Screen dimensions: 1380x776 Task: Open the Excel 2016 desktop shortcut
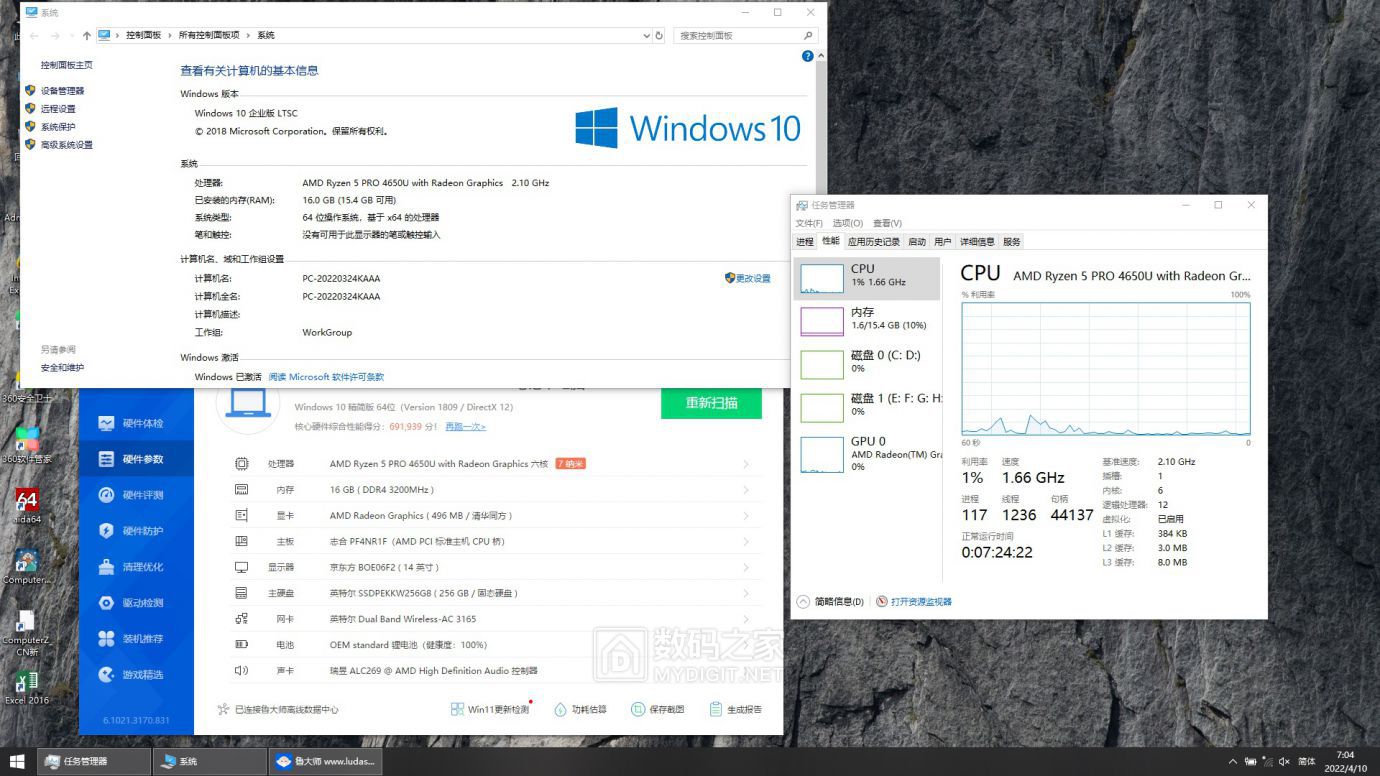(x=27, y=687)
